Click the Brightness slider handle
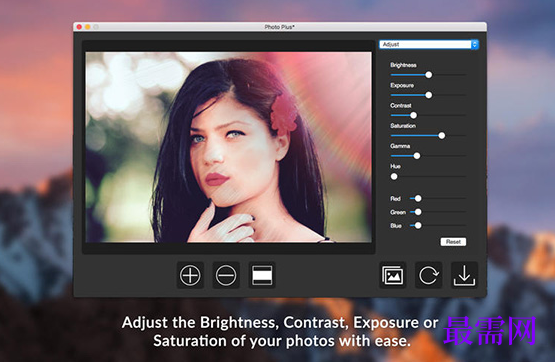The image size is (555, 362). (429, 75)
